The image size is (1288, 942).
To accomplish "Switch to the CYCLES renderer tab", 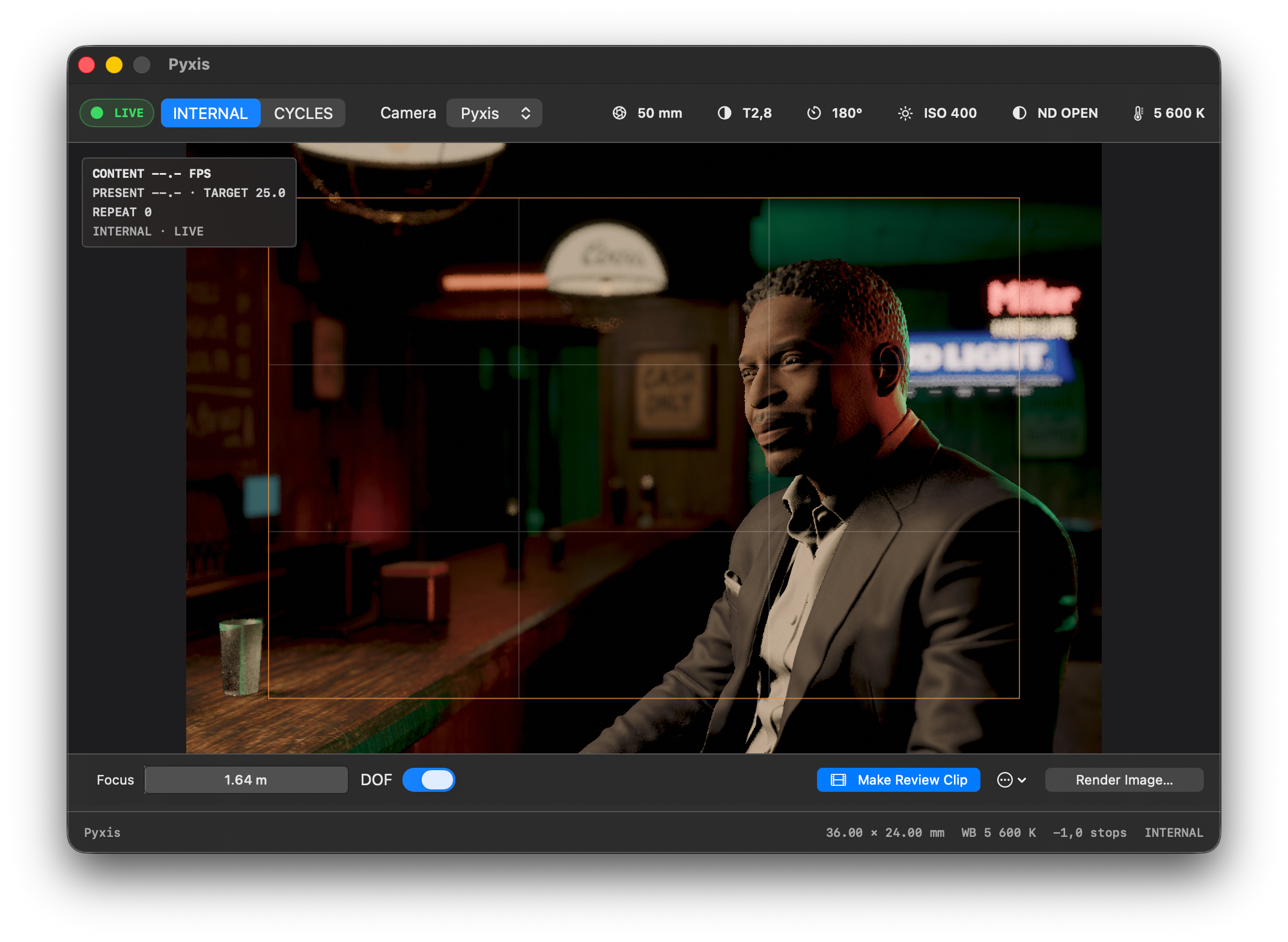I will pyautogui.click(x=303, y=113).
